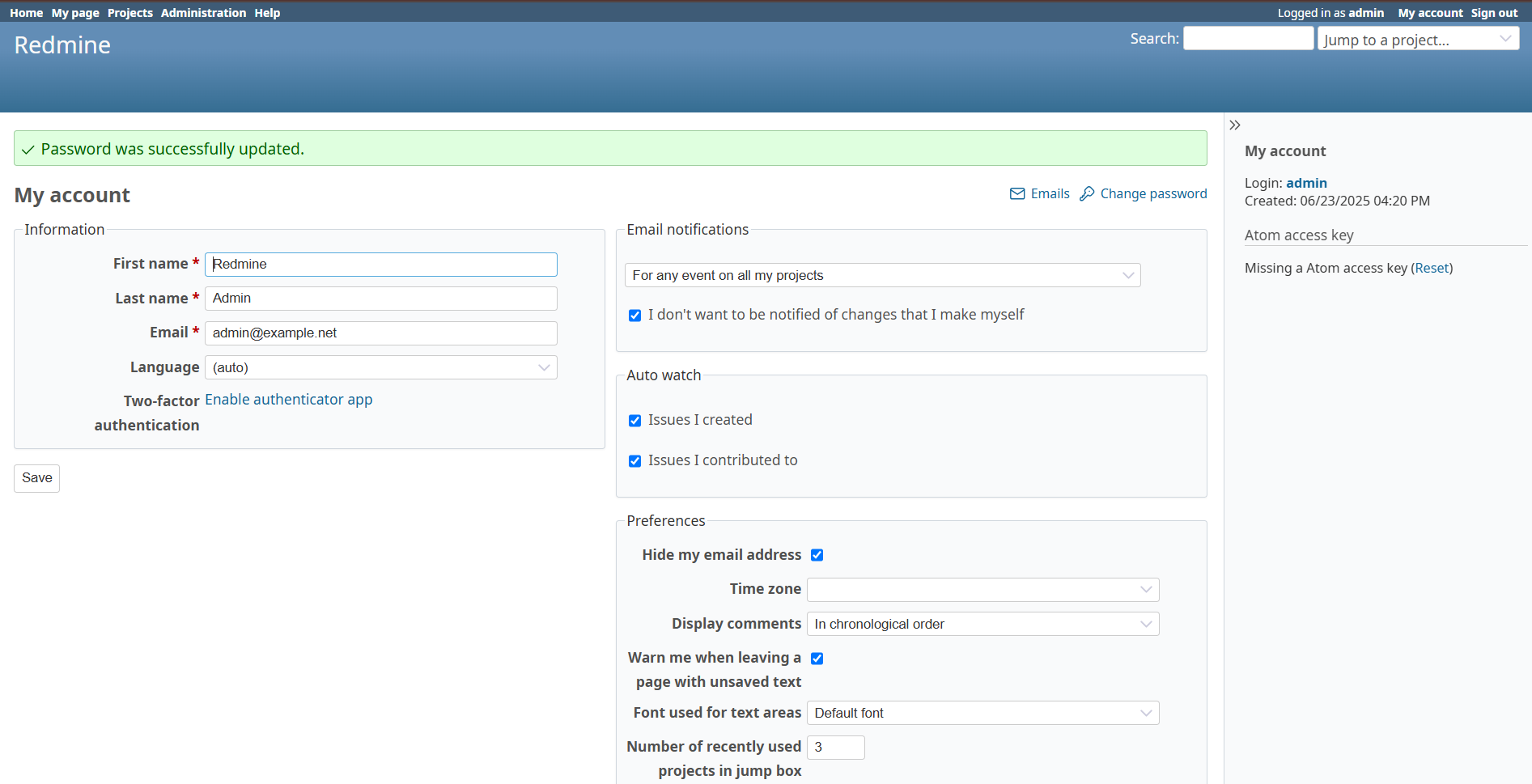Click the Enable authenticator app link
The width and height of the screenshot is (1532, 784).
288,400
